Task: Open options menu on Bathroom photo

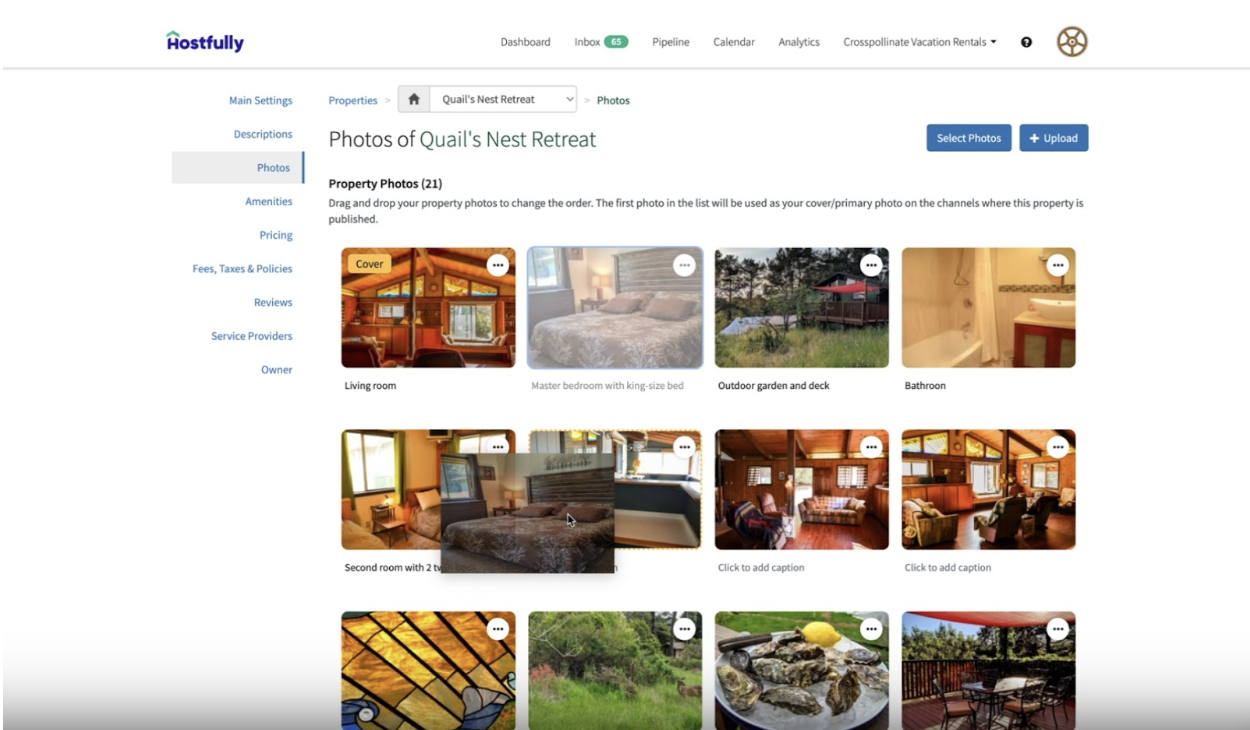Action: pyautogui.click(x=1058, y=265)
